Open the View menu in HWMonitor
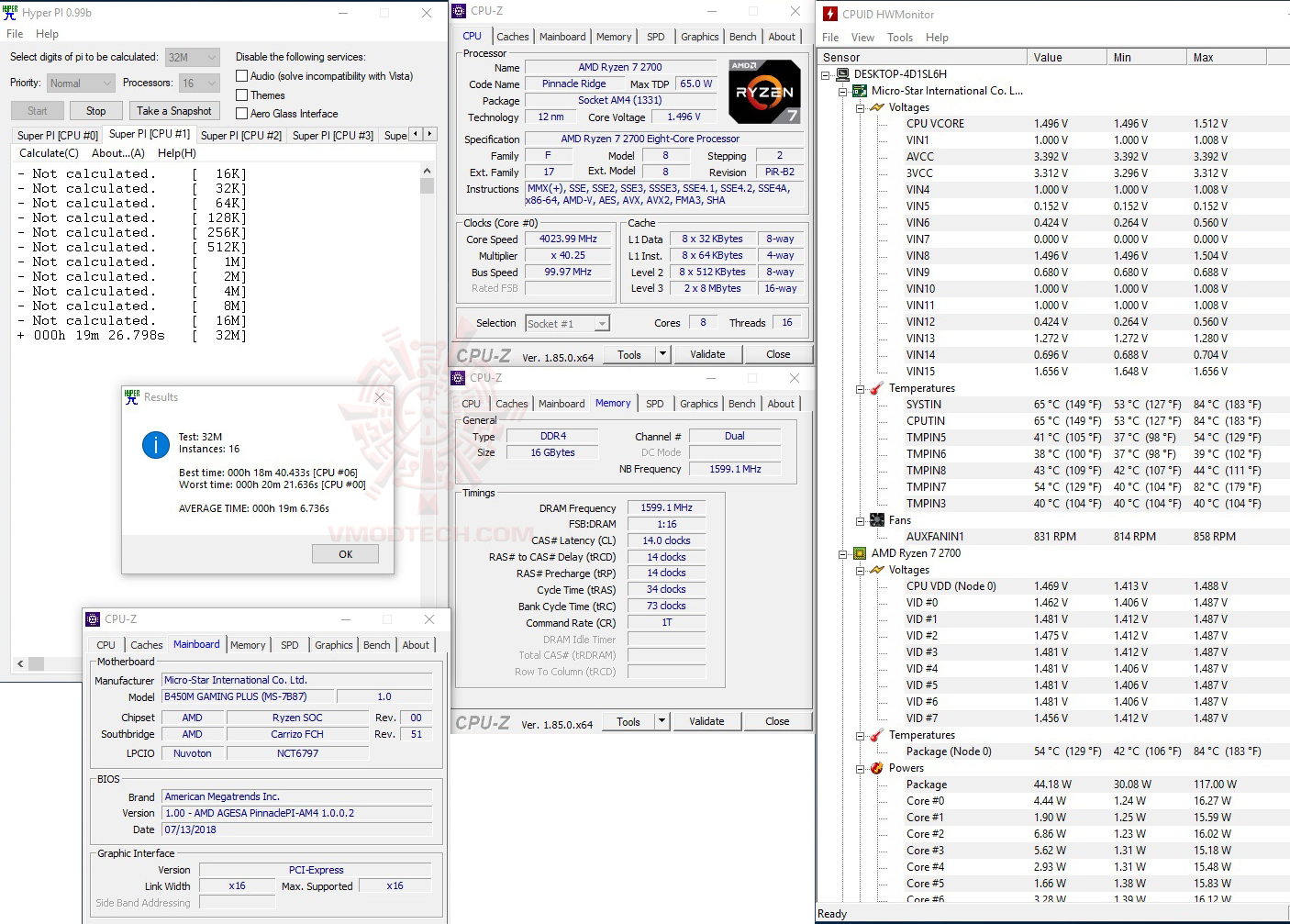 [862, 38]
